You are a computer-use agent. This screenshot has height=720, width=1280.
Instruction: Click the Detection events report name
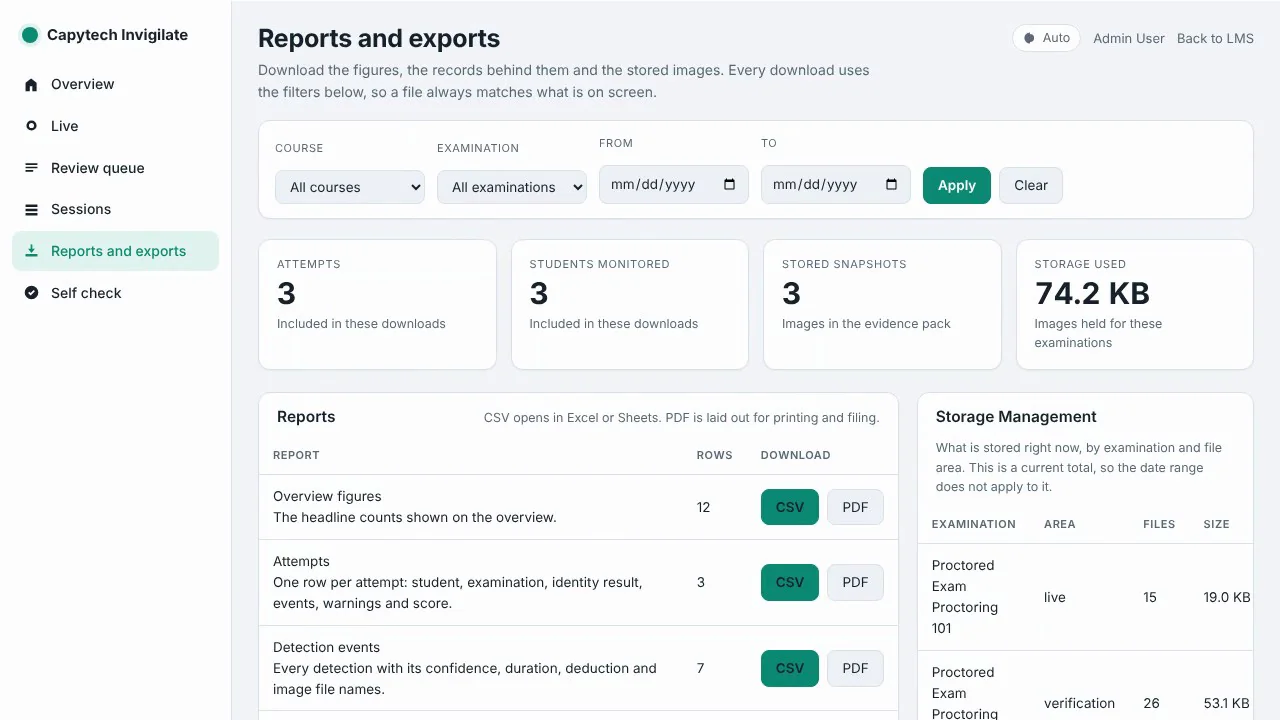click(x=327, y=647)
